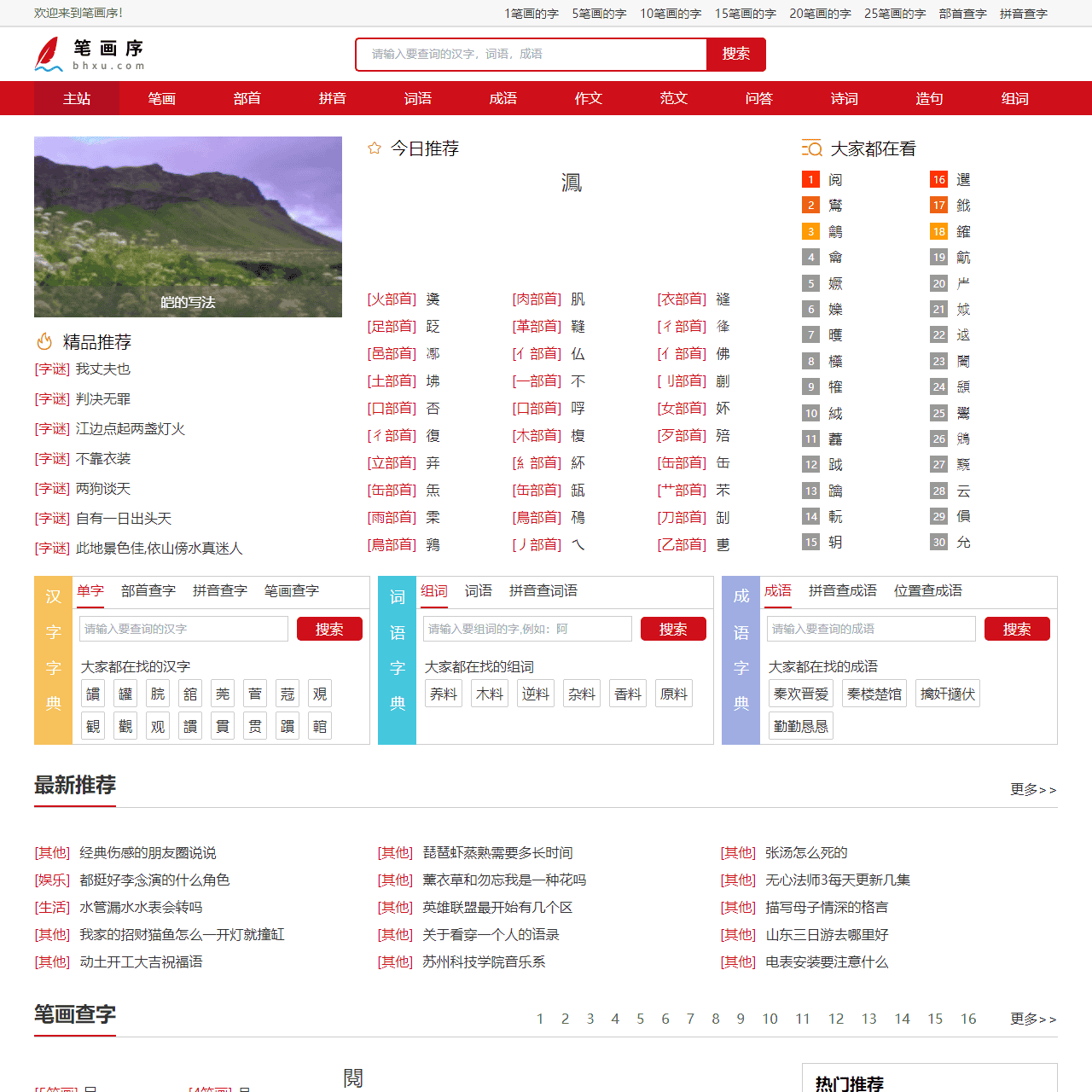
Task: Click character button 香料 under 大家都在找的组词
Action: tap(627, 694)
